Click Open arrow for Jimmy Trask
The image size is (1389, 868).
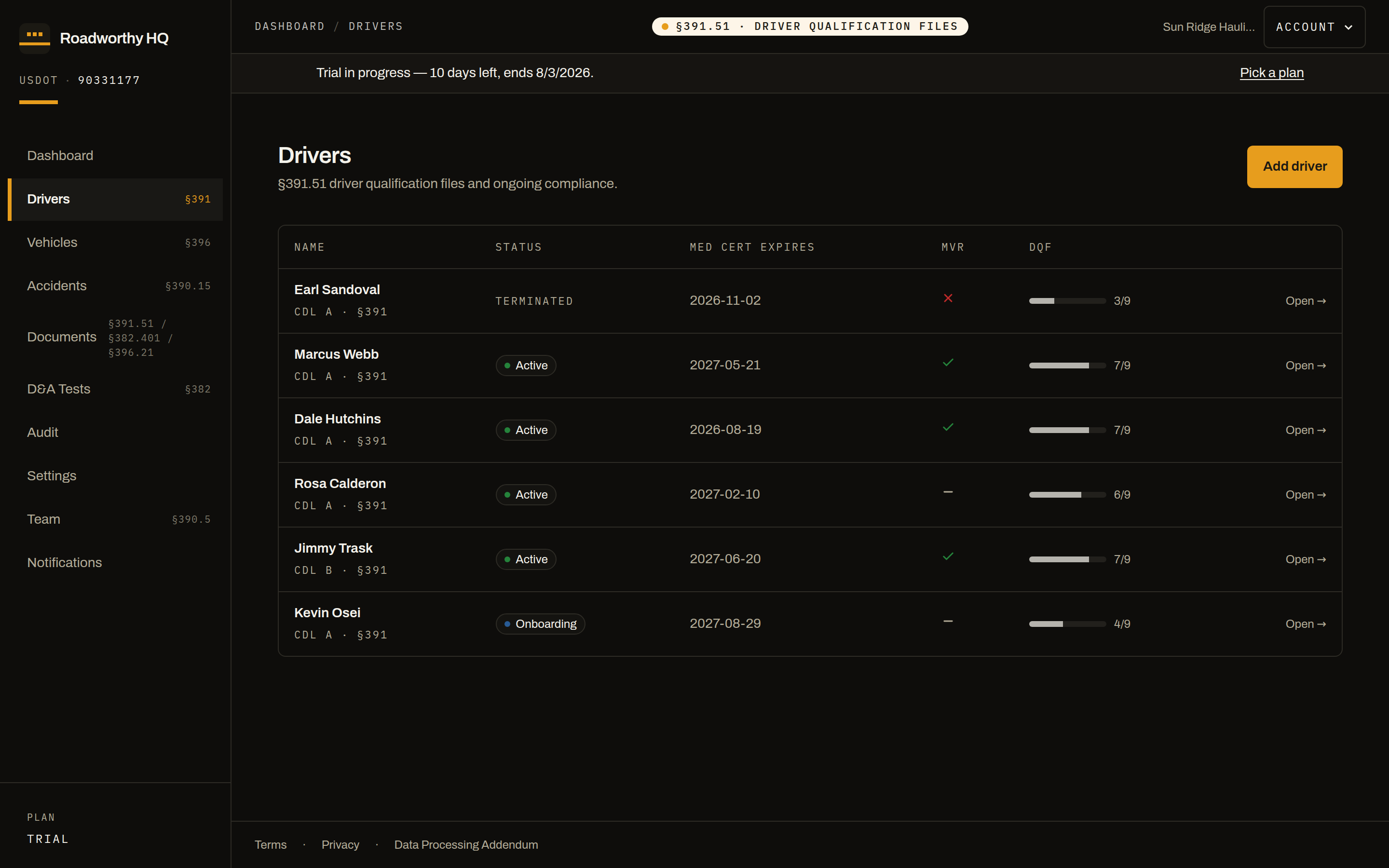(1305, 559)
